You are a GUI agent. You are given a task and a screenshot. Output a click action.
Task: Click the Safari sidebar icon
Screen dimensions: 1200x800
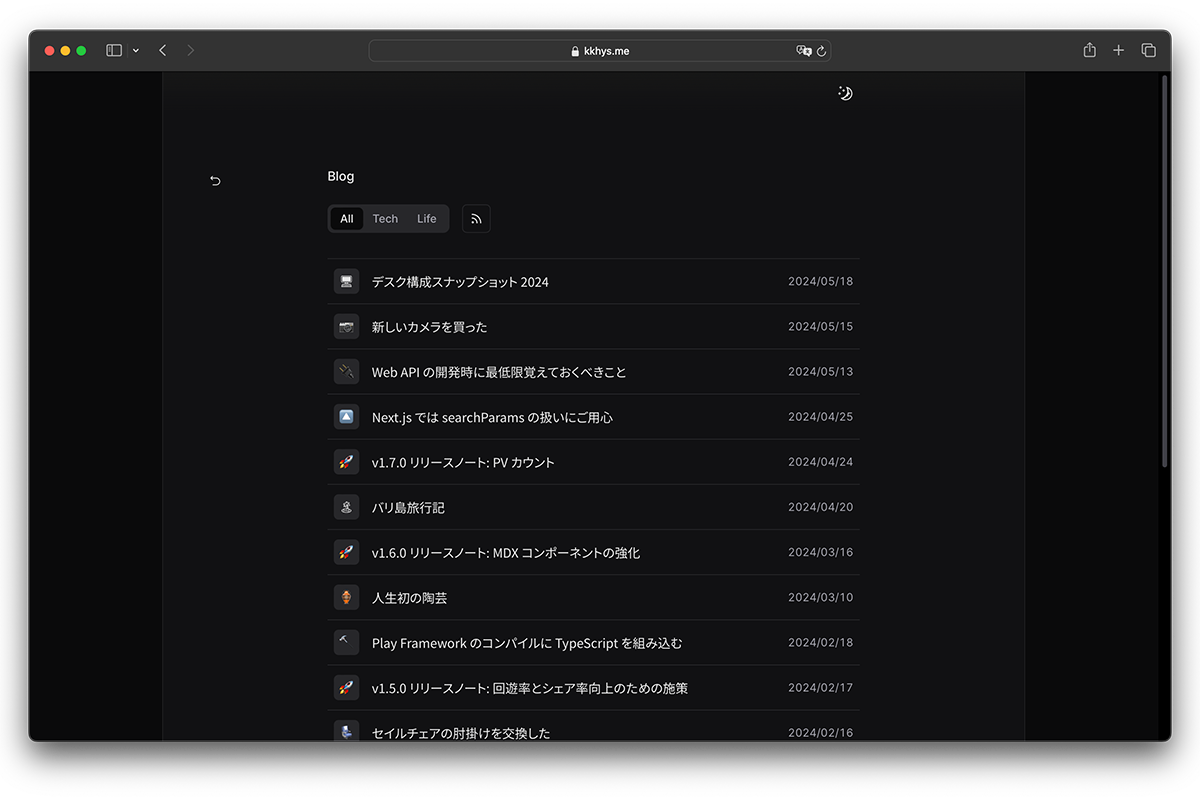[113, 49]
